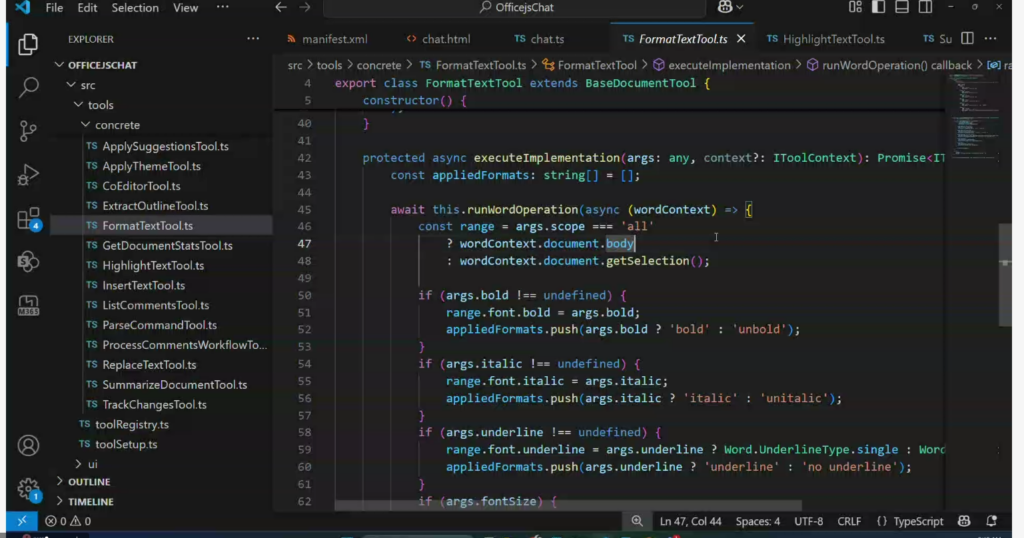Expand the OUTLINE section
1024x538 pixels.
[89, 481]
